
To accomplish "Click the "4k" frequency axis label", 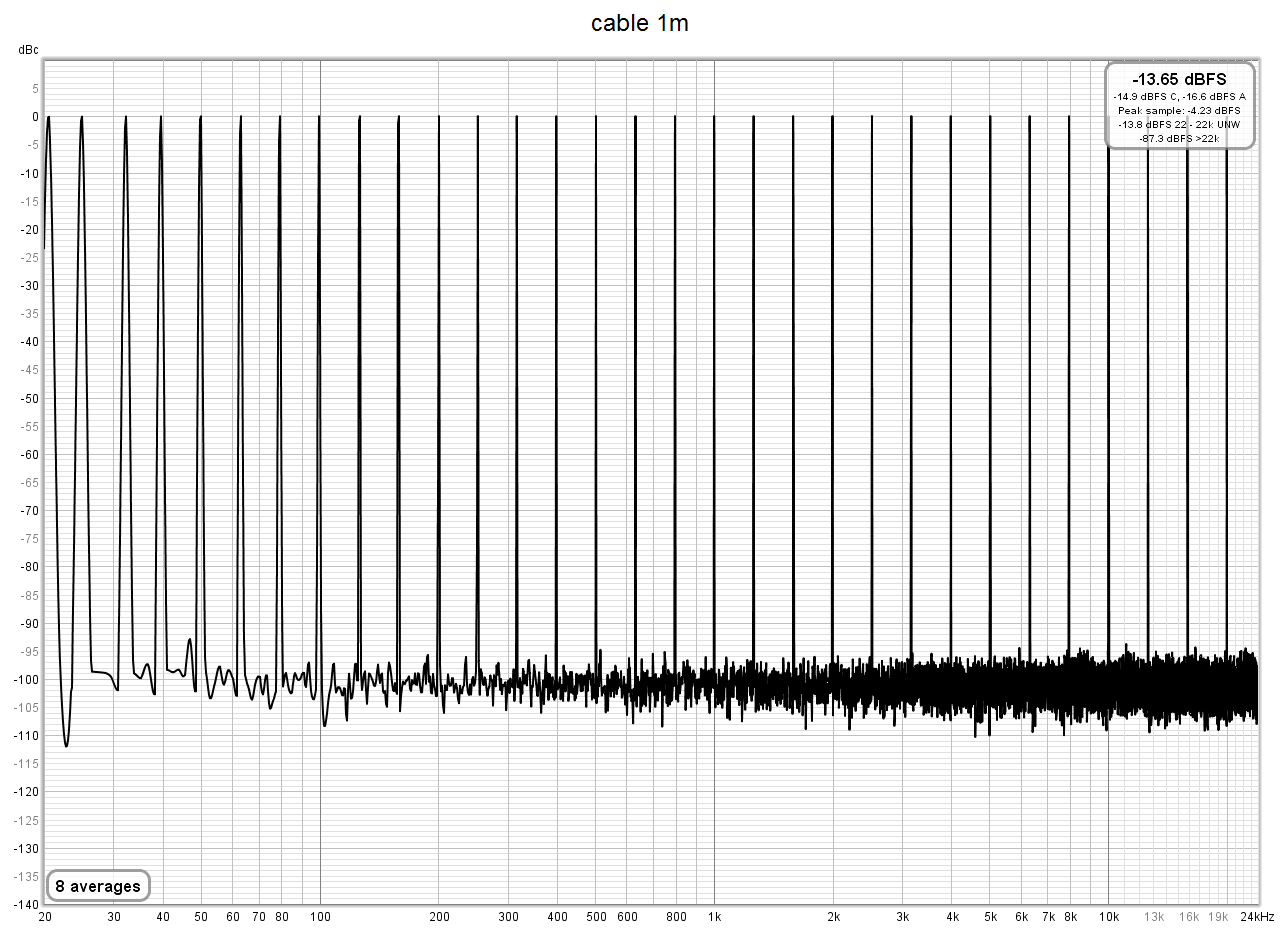I will pos(952,916).
